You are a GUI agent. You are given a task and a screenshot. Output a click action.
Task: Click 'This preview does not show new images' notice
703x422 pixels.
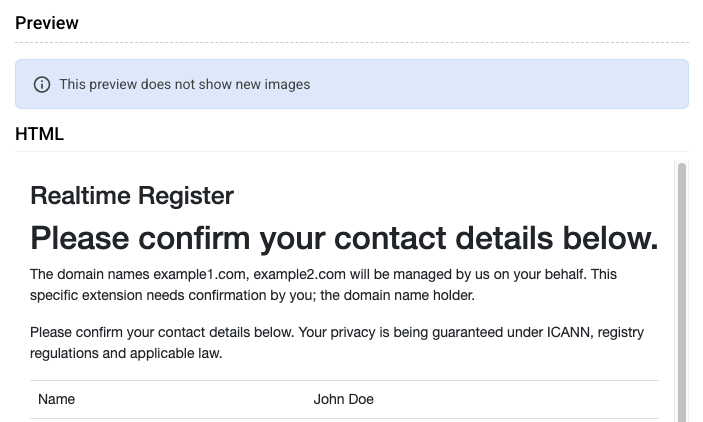(x=185, y=84)
